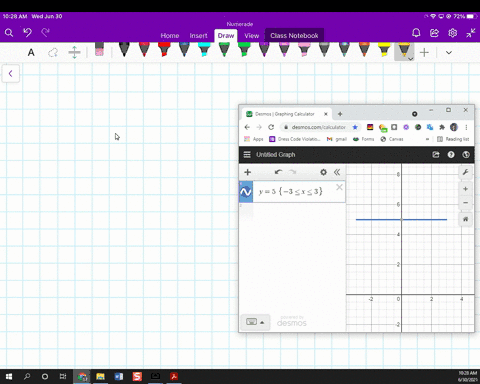Choose the insert space tool
Screen dimensions: 480x384
click(74, 52)
